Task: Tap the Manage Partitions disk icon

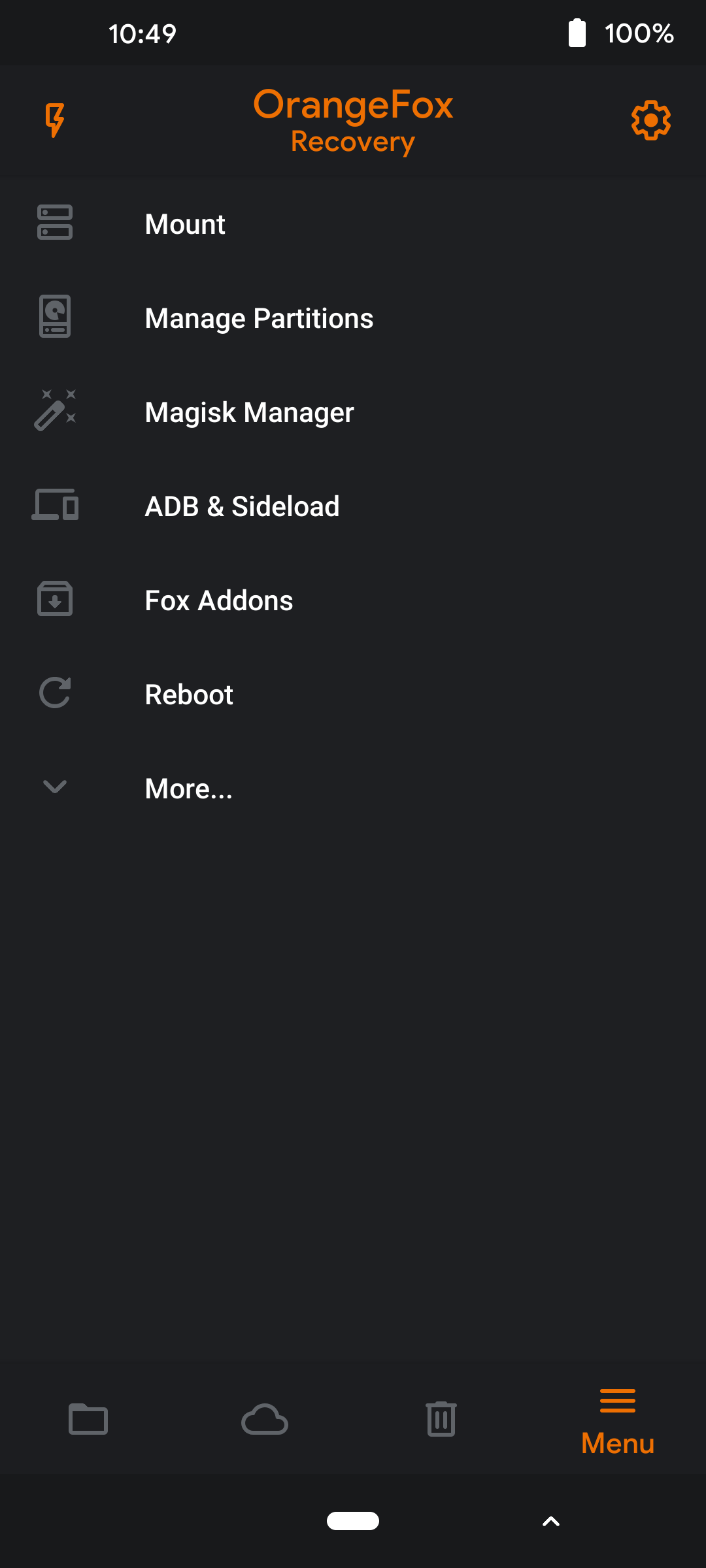Action: pyautogui.click(x=55, y=317)
